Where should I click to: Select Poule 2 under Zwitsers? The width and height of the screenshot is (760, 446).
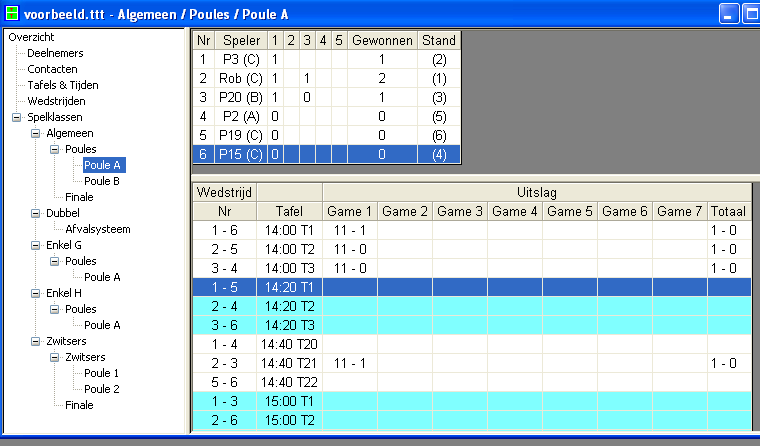(102, 389)
